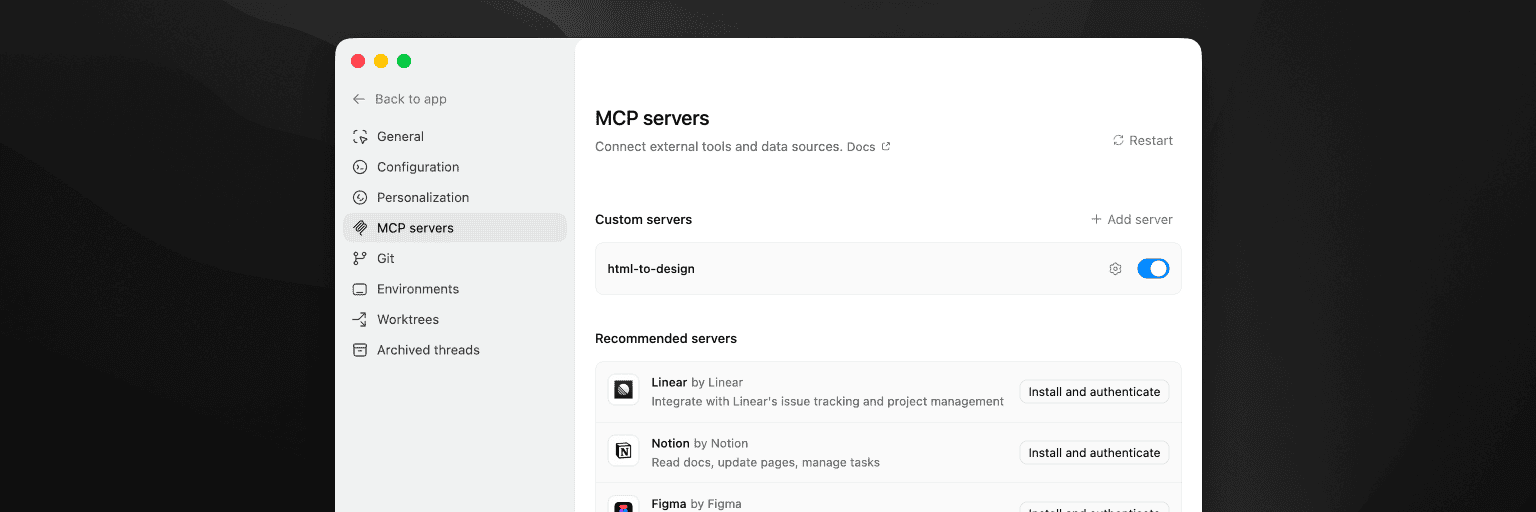The width and height of the screenshot is (1536, 512).
Task: Click Back to app arrow
Action: click(x=359, y=99)
